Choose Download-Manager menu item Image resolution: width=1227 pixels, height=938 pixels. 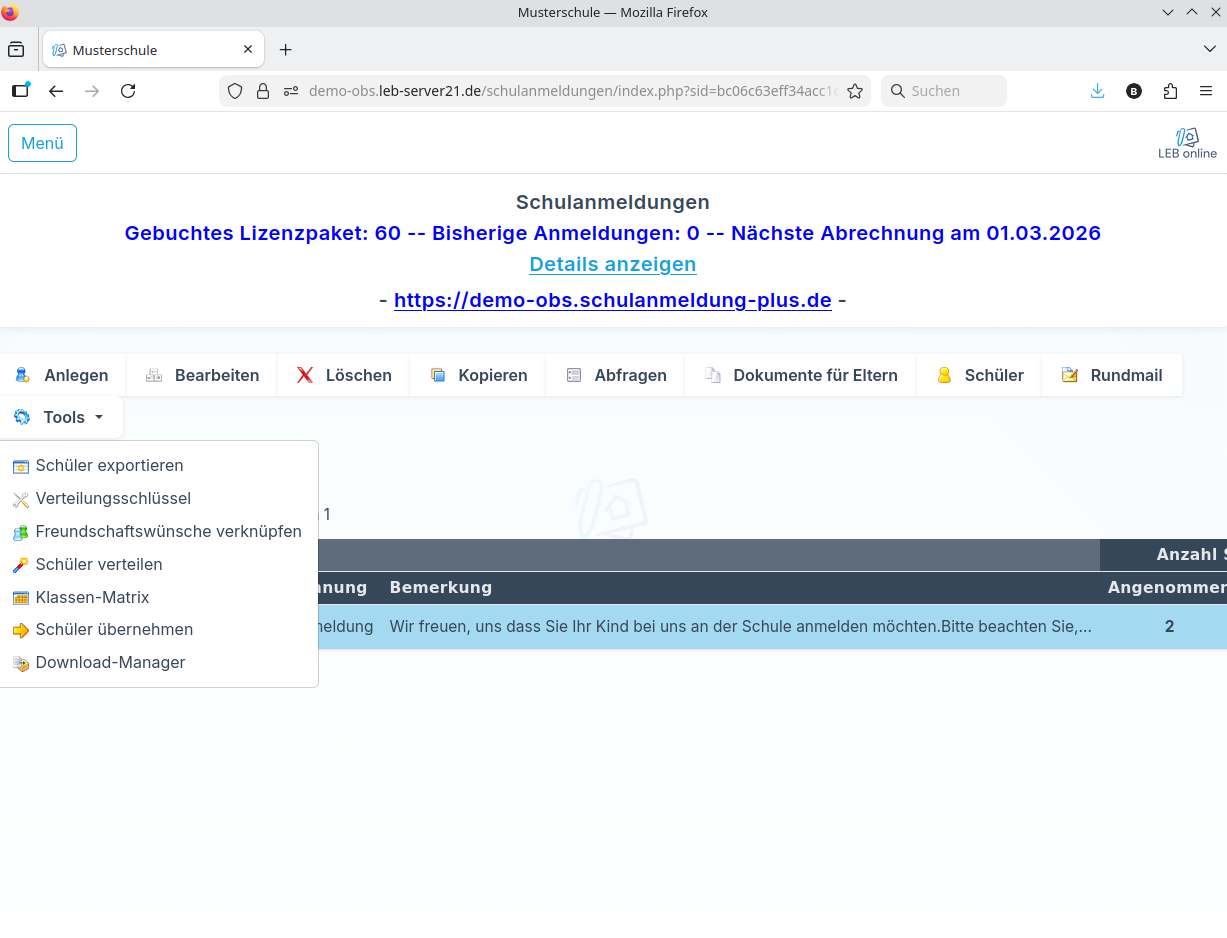tap(110, 663)
